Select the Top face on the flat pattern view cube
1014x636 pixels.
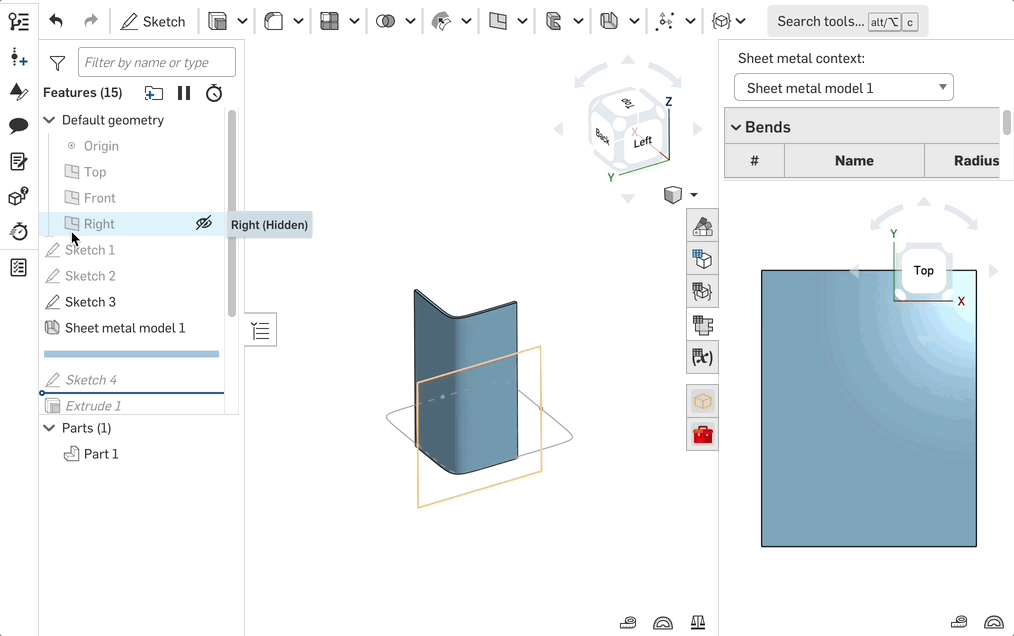(923, 270)
